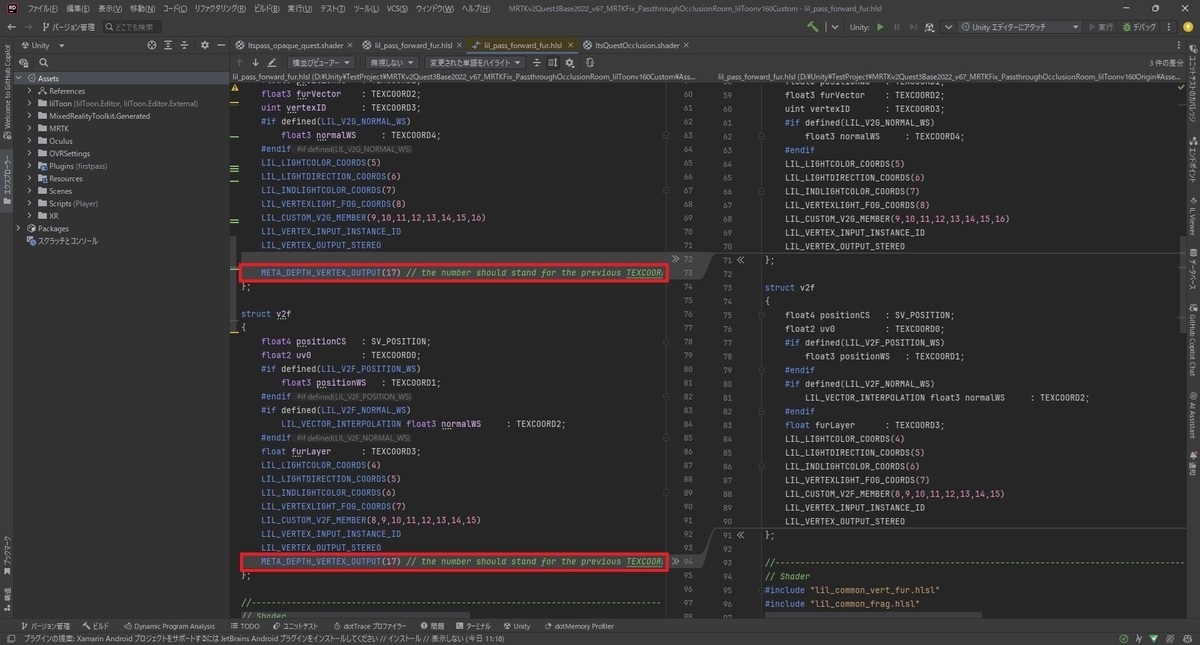
Task: Open diff viewer settings gear
Action: (569, 62)
